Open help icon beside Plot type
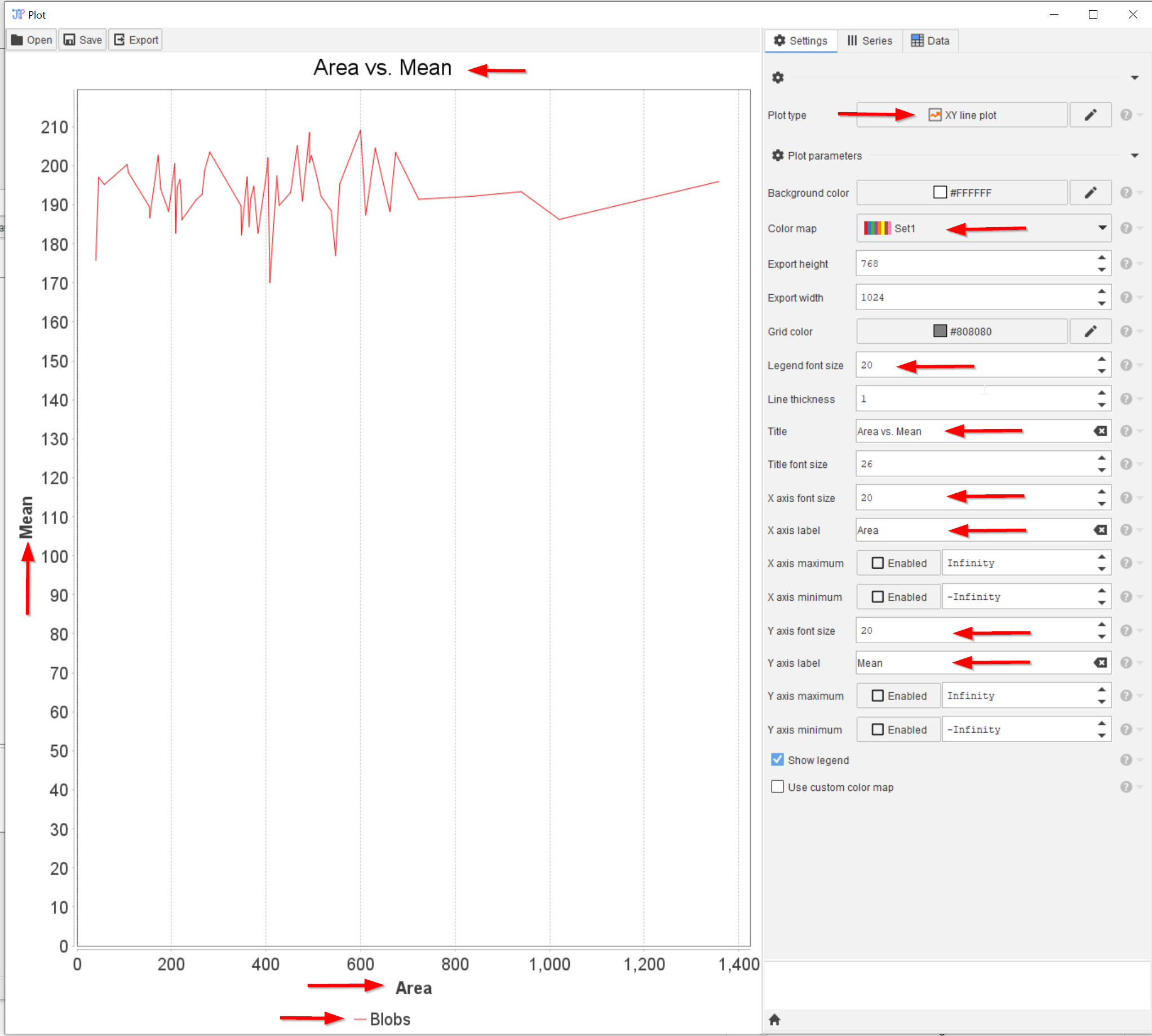 [1126, 115]
